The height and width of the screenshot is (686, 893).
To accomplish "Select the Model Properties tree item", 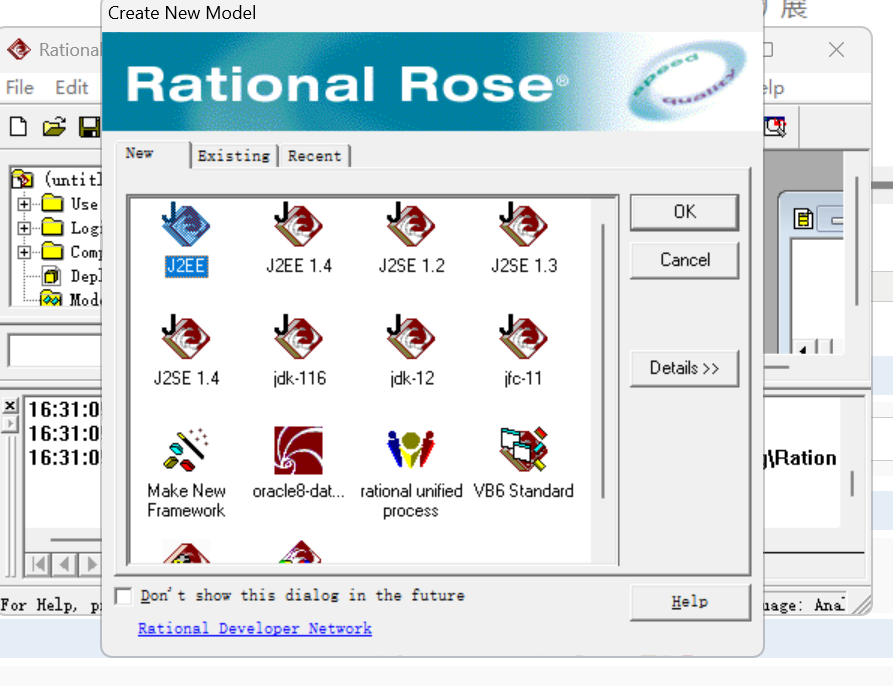I will (71, 299).
